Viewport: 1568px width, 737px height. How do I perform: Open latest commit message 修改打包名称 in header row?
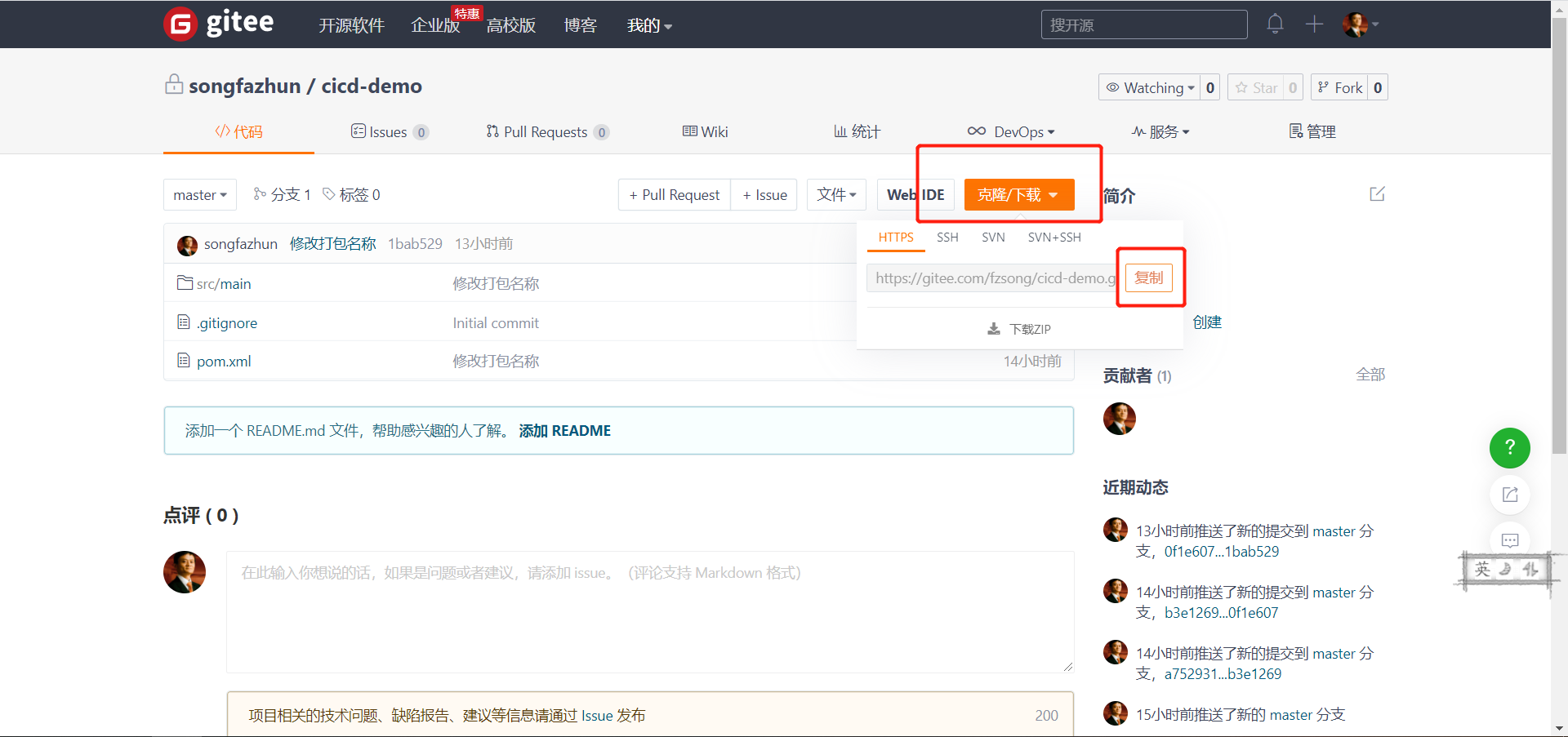pos(333,244)
